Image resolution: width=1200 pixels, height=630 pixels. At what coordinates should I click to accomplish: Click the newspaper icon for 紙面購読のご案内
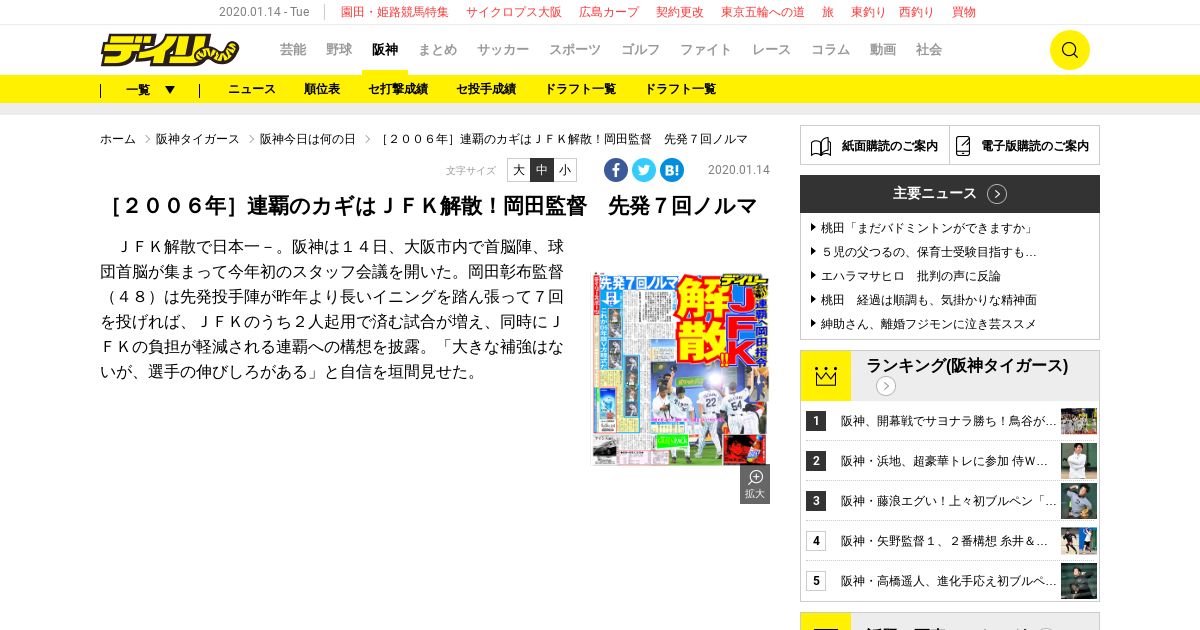pyautogui.click(x=821, y=146)
